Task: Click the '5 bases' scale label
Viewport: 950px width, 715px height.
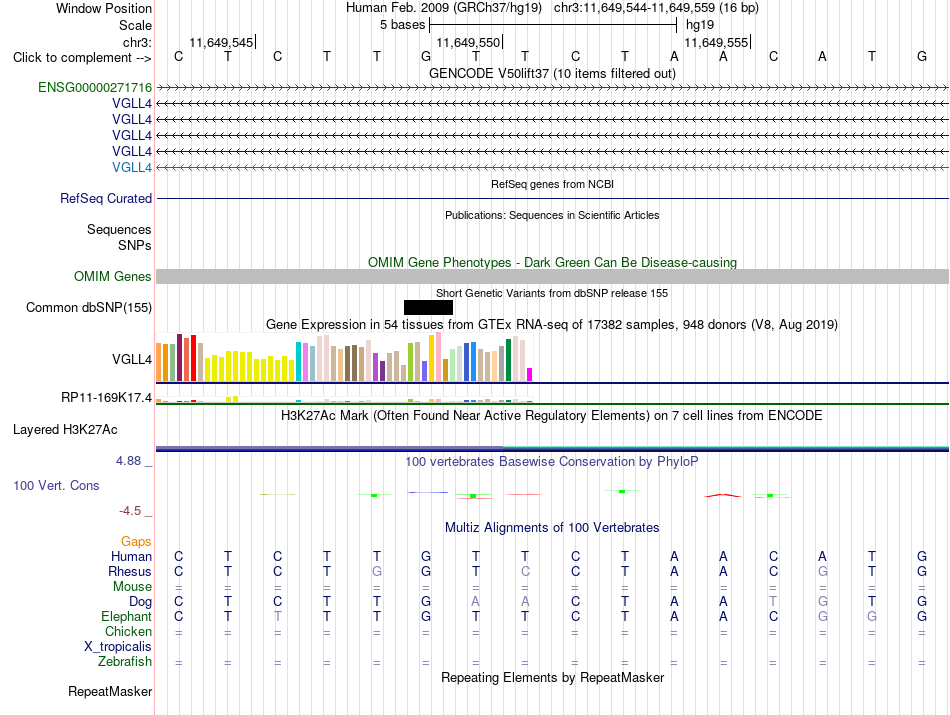Action: [x=402, y=25]
